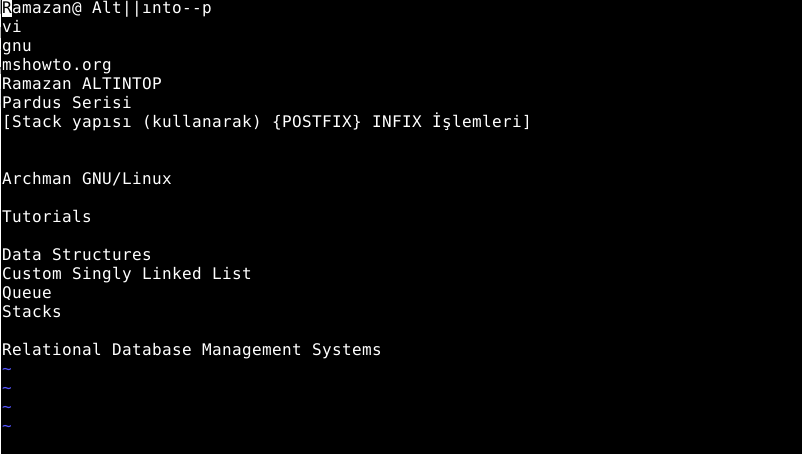Place cursor on 'Custom Singly Linked List'
This screenshot has height=454, width=802.
pyautogui.click(x=127, y=274)
